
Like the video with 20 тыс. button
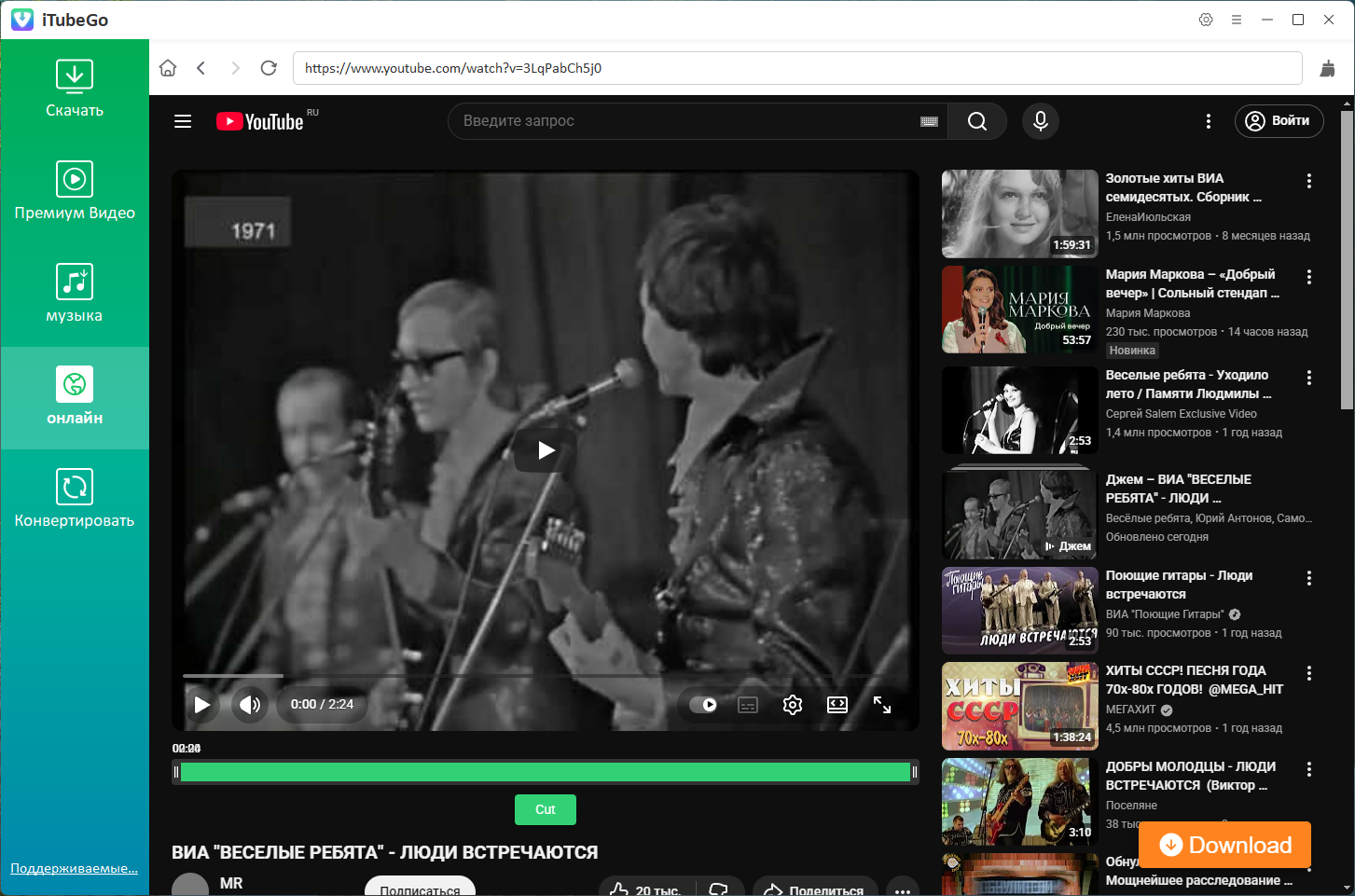pyautogui.click(x=646, y=888)
